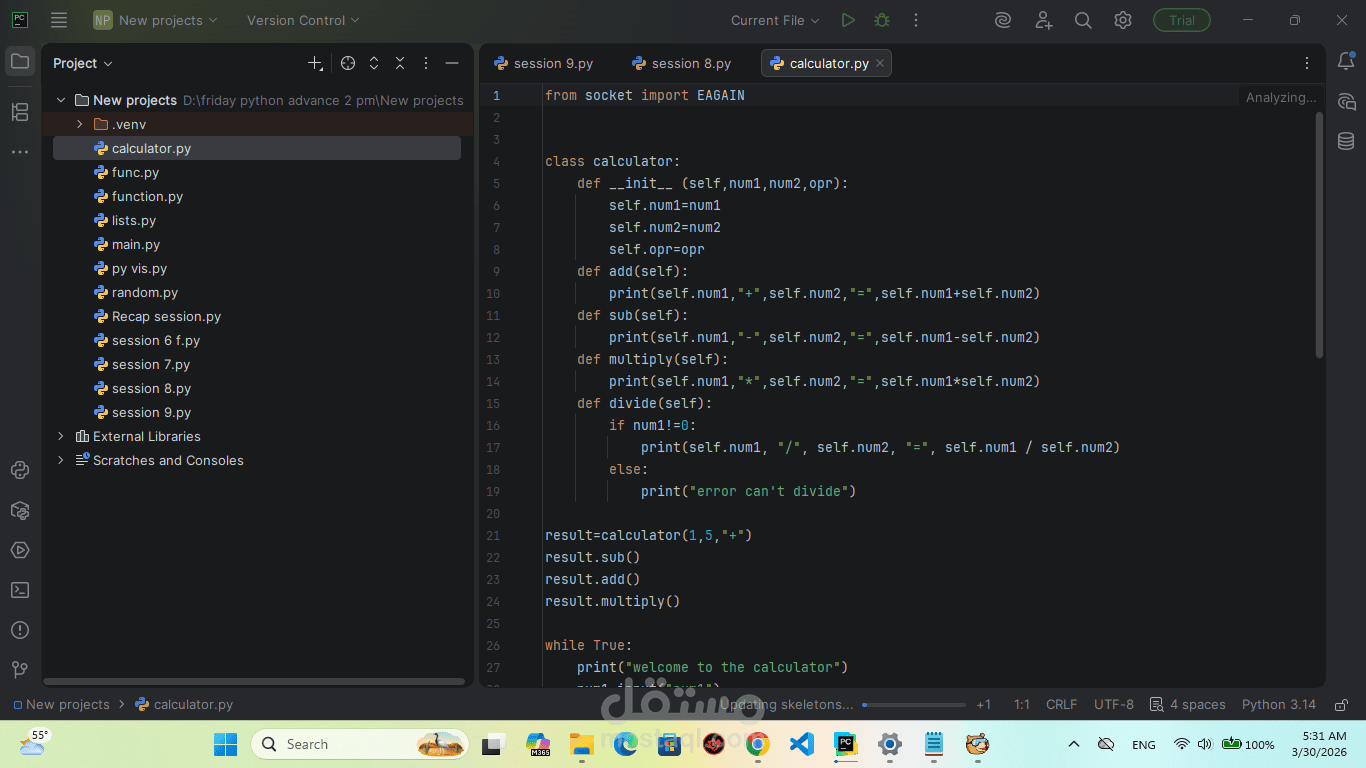Collapse all in Project panel
Image resolution: width=1366 pixels, height=768 pixels.
coord(400,63)
